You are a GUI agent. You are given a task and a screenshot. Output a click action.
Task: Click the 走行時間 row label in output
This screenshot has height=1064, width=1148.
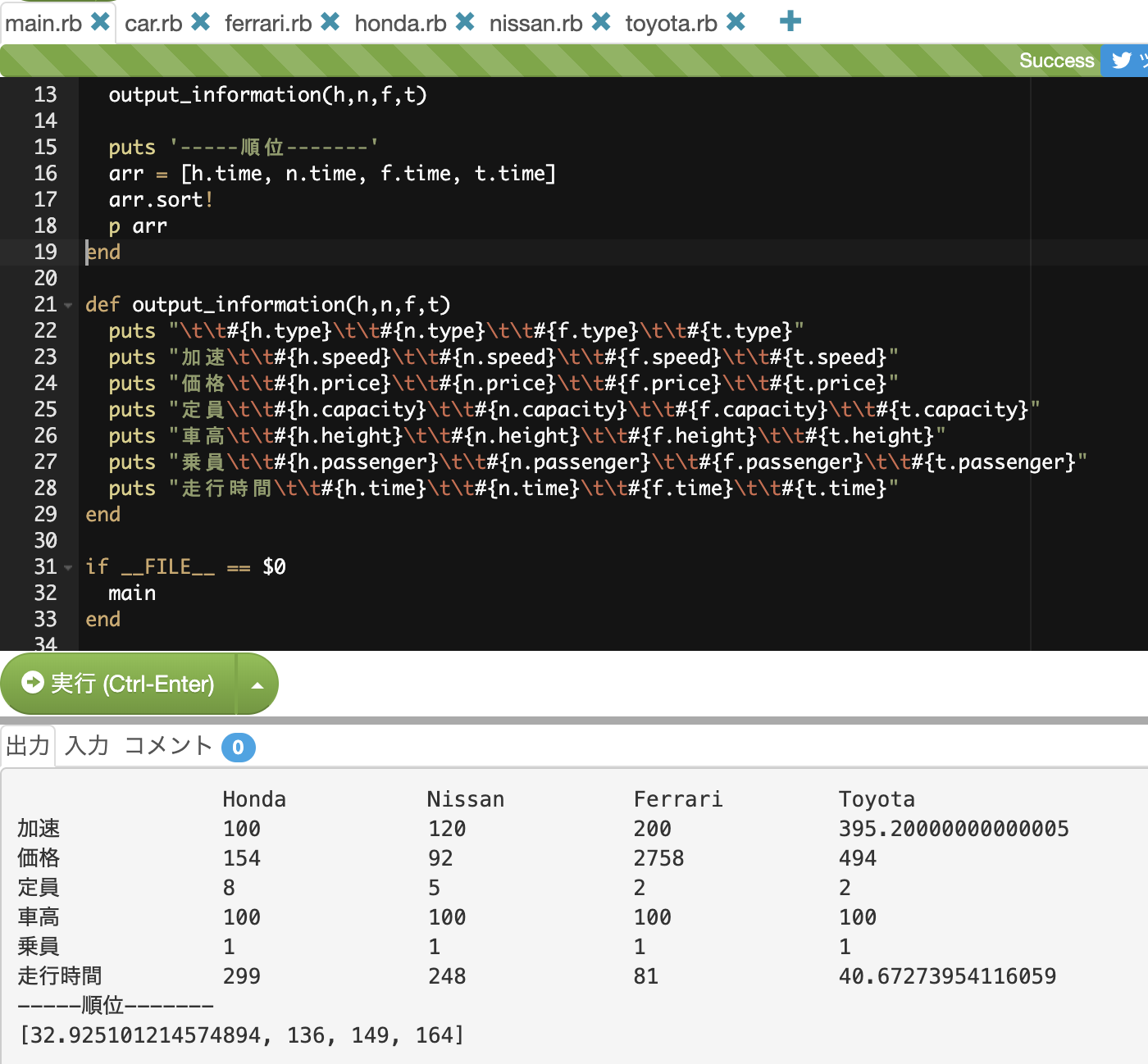(x=60, y=976)
